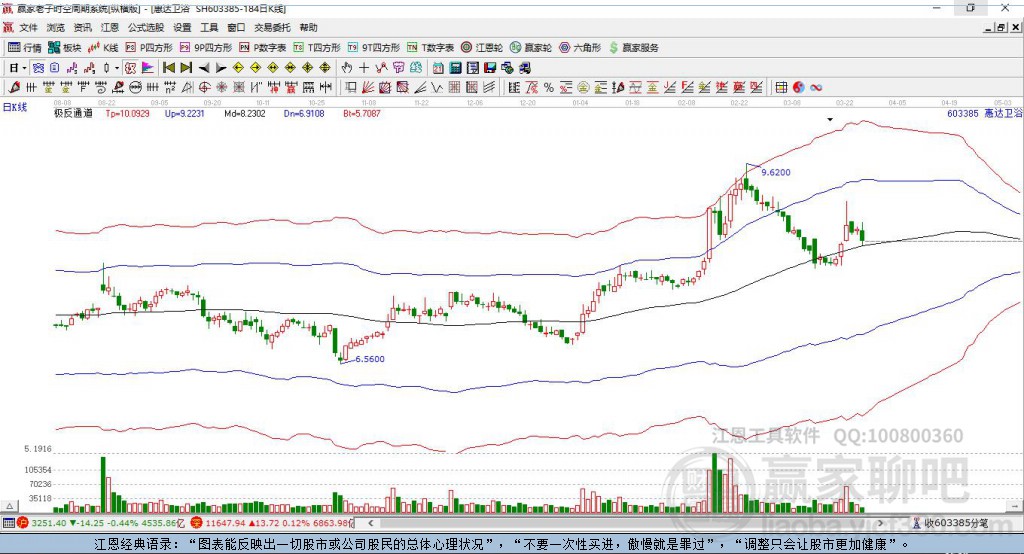Open the calculator icon
Screen dimensions: 1024x554
pyautogui.click(x=455, y=68)
